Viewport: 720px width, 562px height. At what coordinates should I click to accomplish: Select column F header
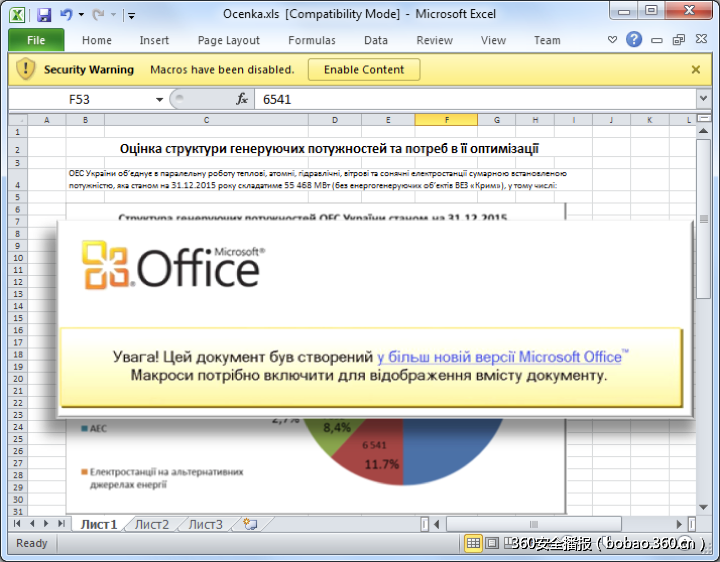(446, 120)
